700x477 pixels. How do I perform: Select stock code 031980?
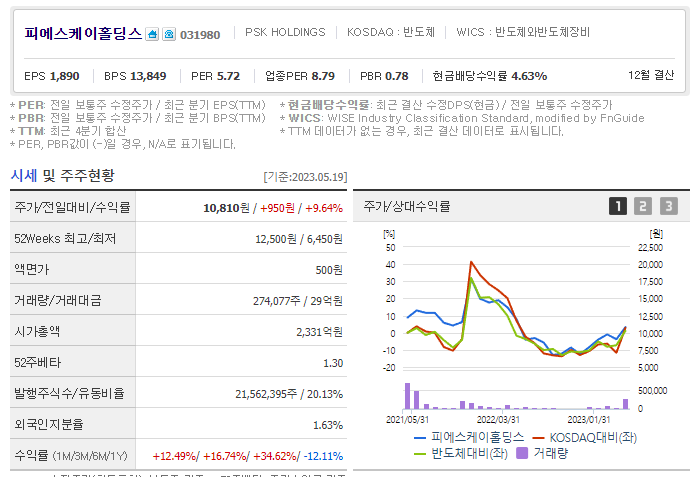point(200,35)
